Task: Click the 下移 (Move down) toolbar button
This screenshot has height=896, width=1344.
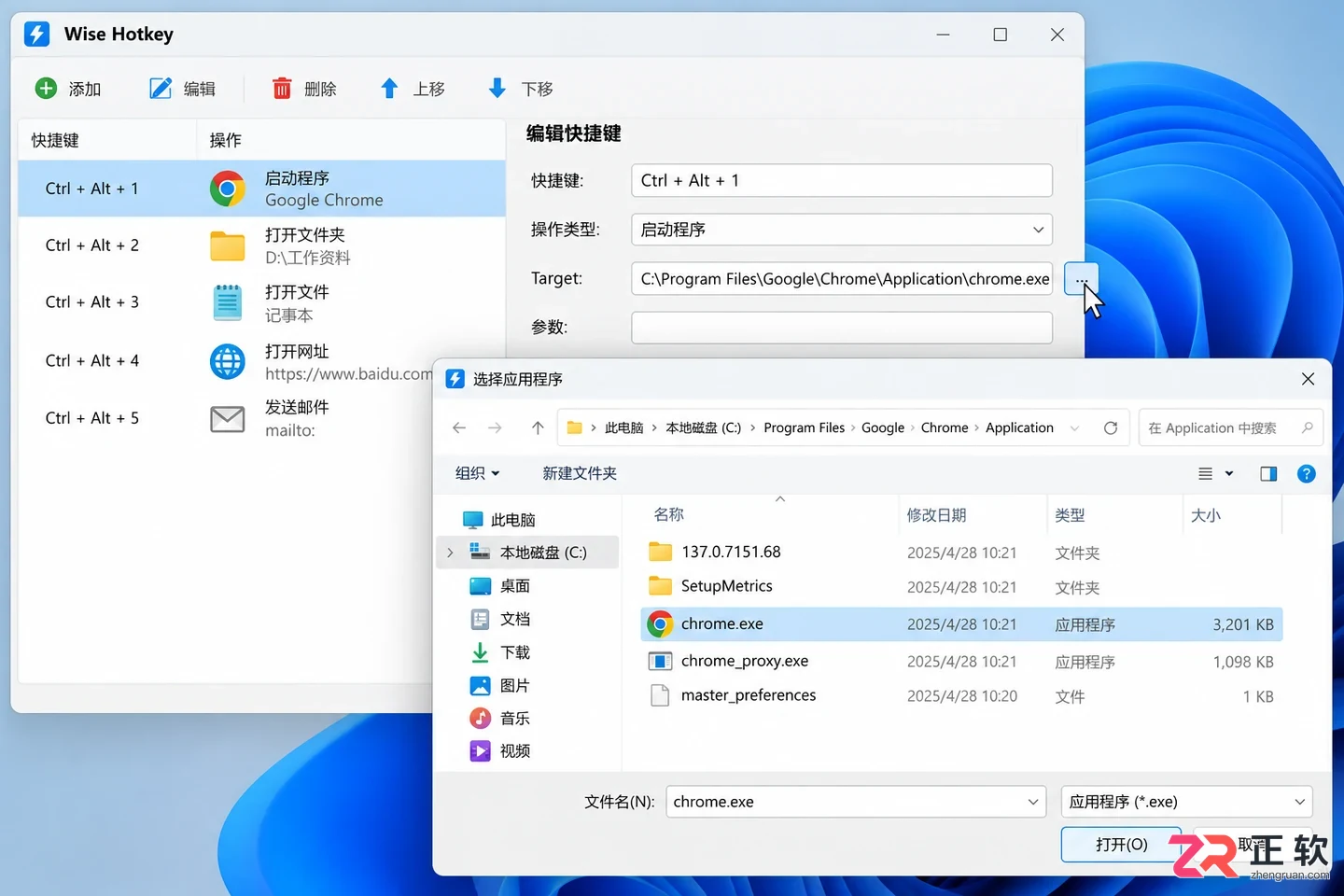Action: [520, 89]
